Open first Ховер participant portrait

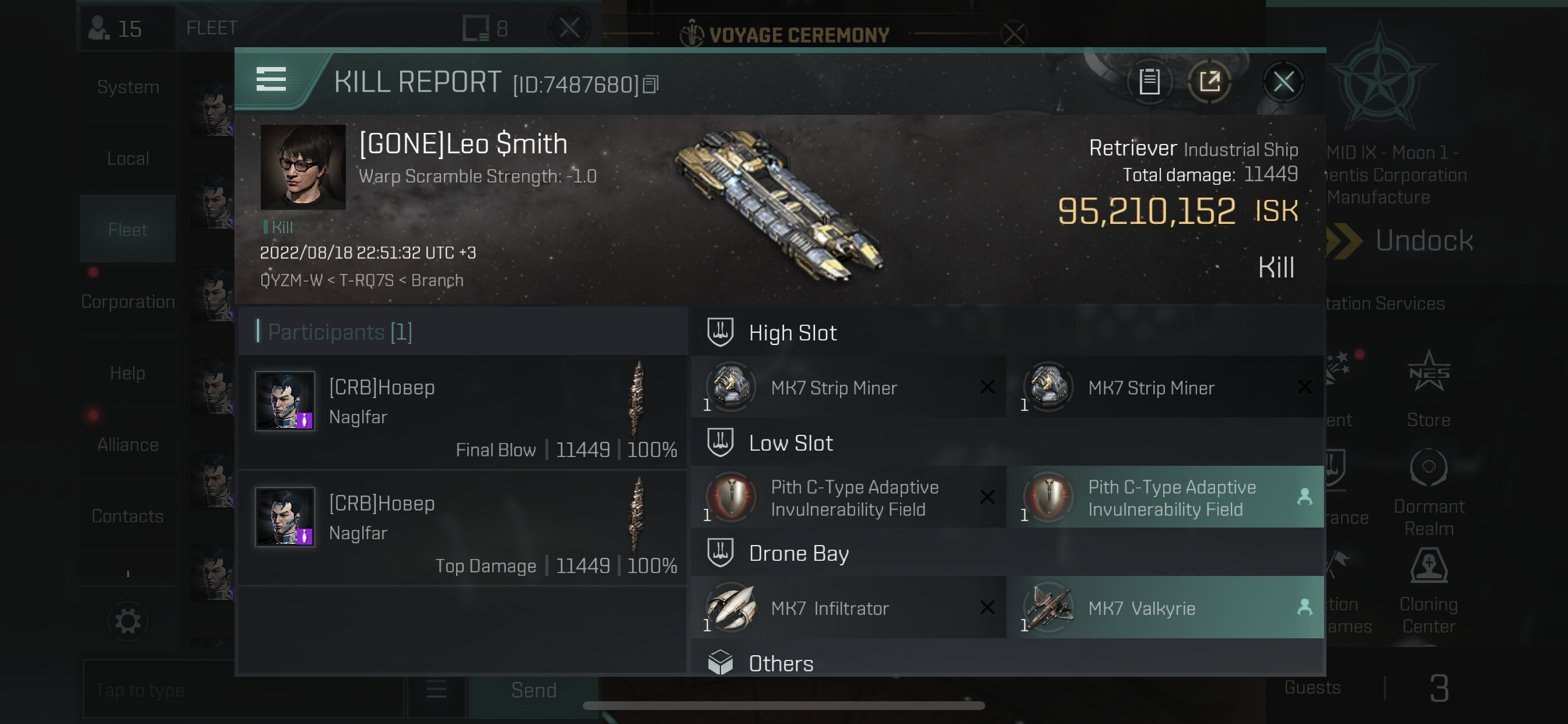(x=285, y=401)
